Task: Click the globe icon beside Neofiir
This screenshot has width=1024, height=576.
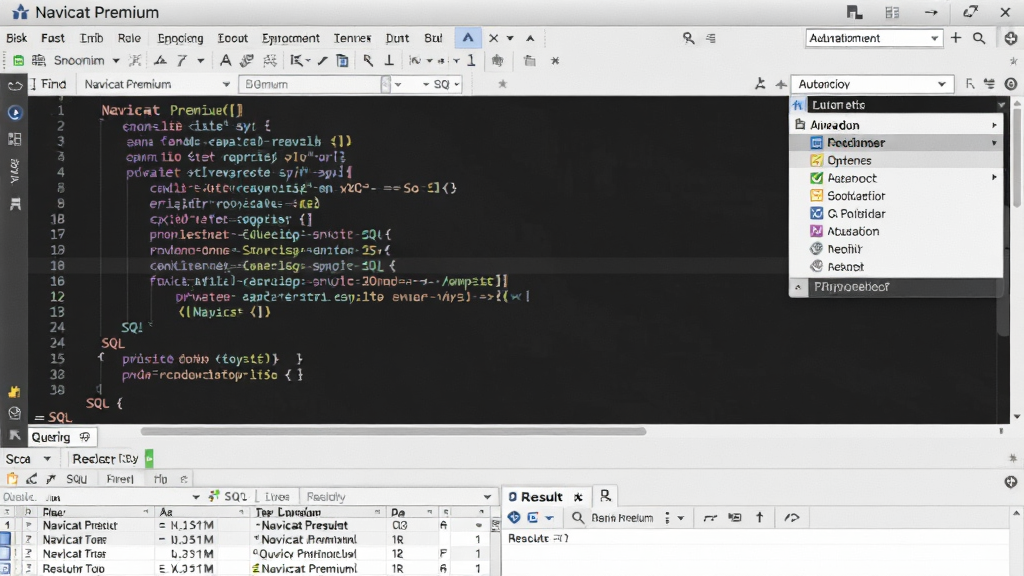Action: pyautogui.click(x=816, y=249)
